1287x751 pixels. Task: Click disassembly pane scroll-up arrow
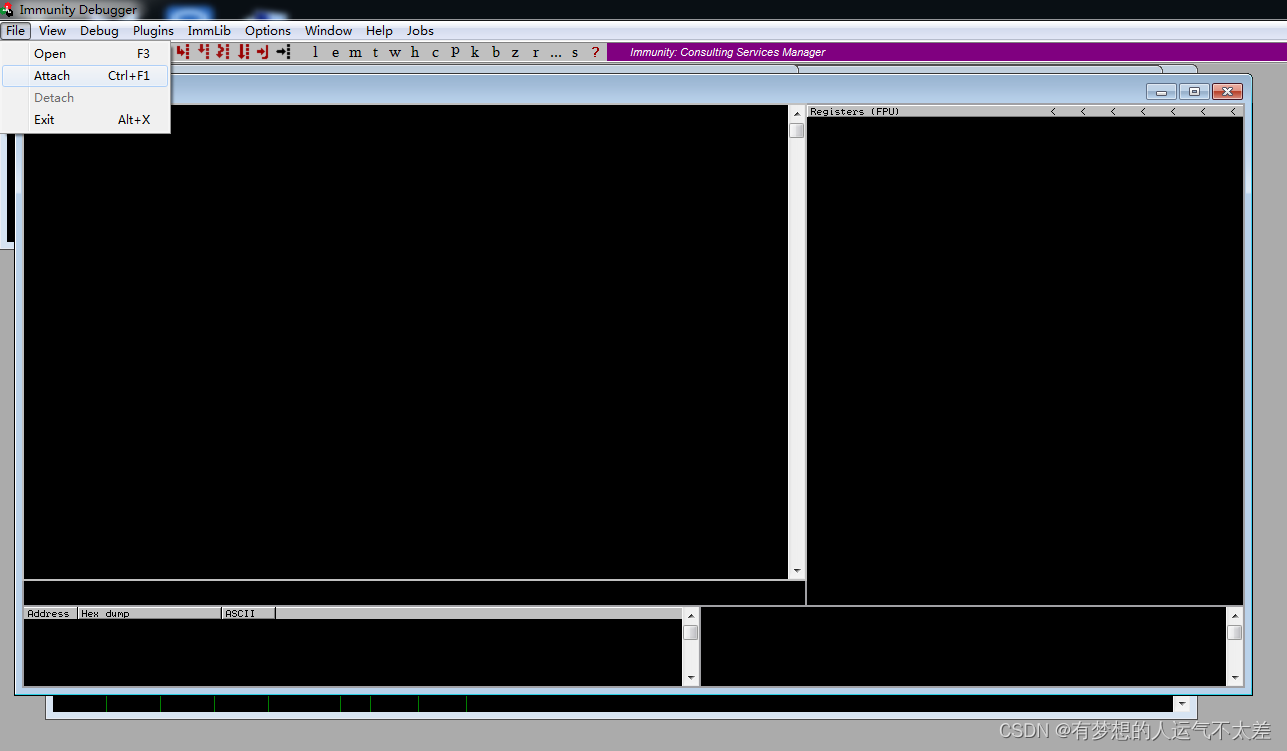click(797, 113)
